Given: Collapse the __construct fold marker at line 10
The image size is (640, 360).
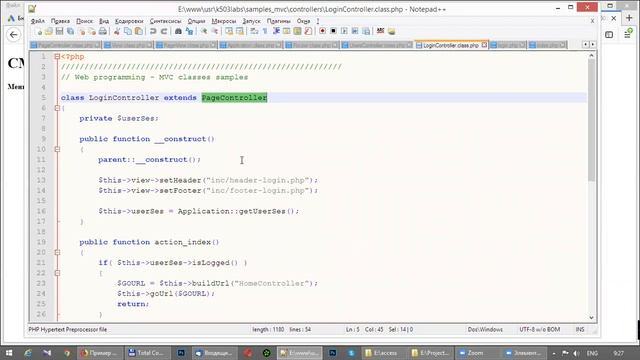Looking at the screenshot, I should (57, 149).
